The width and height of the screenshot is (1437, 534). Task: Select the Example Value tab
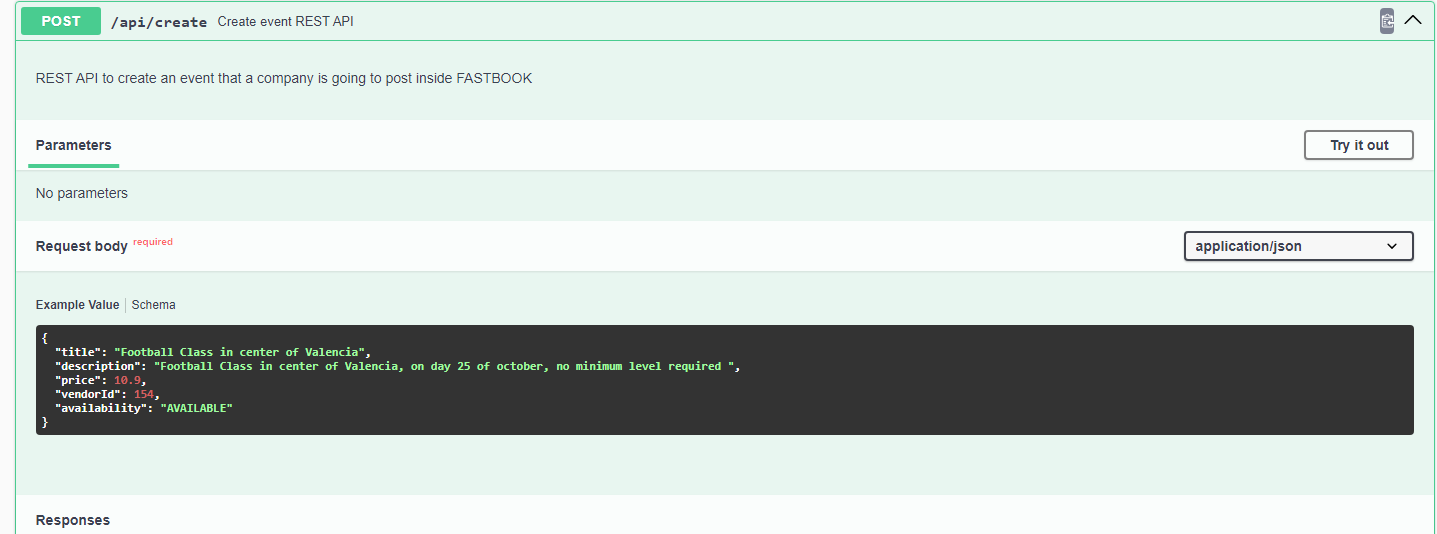coord(77,305)
